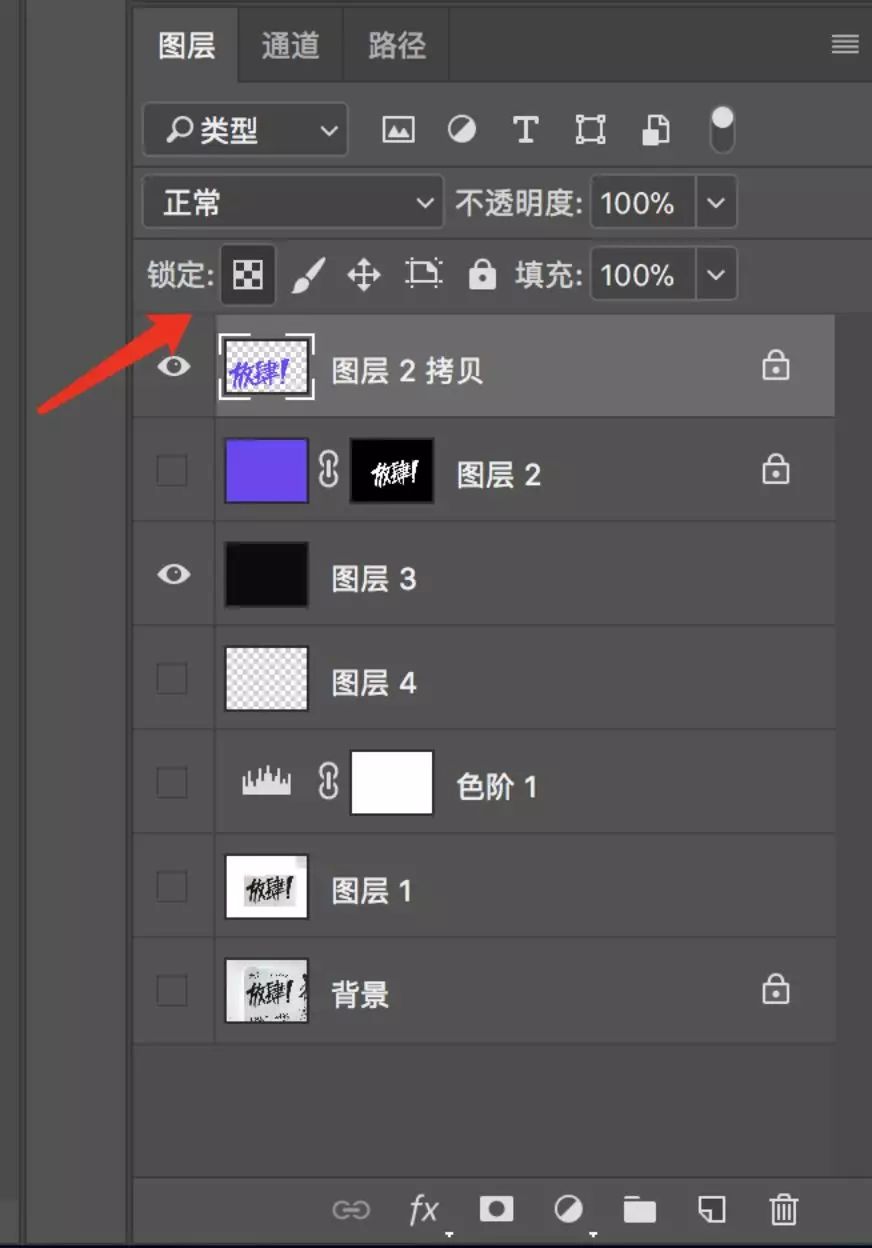872x1248 pixels.
Task: Click the lock position icon
Action: (x=364, y=274)
